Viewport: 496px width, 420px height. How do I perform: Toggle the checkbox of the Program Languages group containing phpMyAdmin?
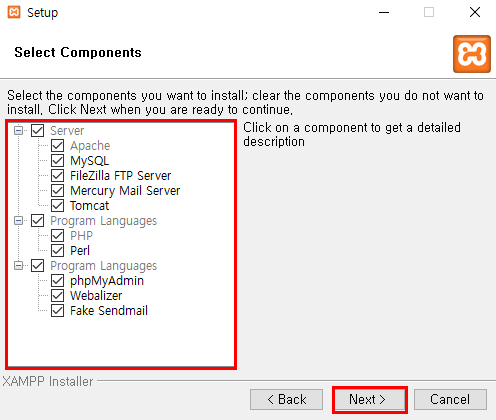pos(37,265)
